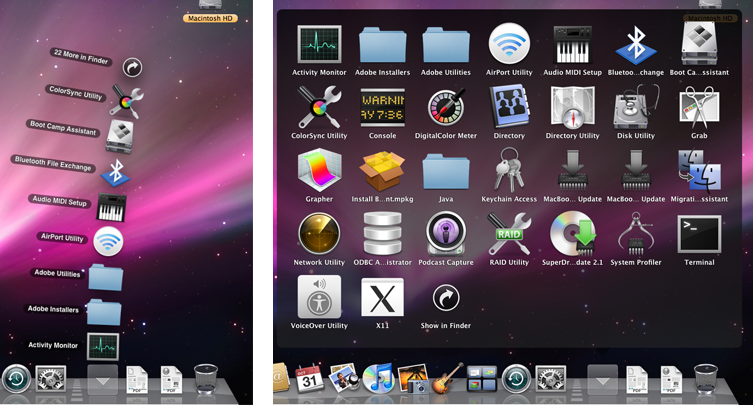Open the Java folder
Viewport: 753px width, 405px height.
446,172
